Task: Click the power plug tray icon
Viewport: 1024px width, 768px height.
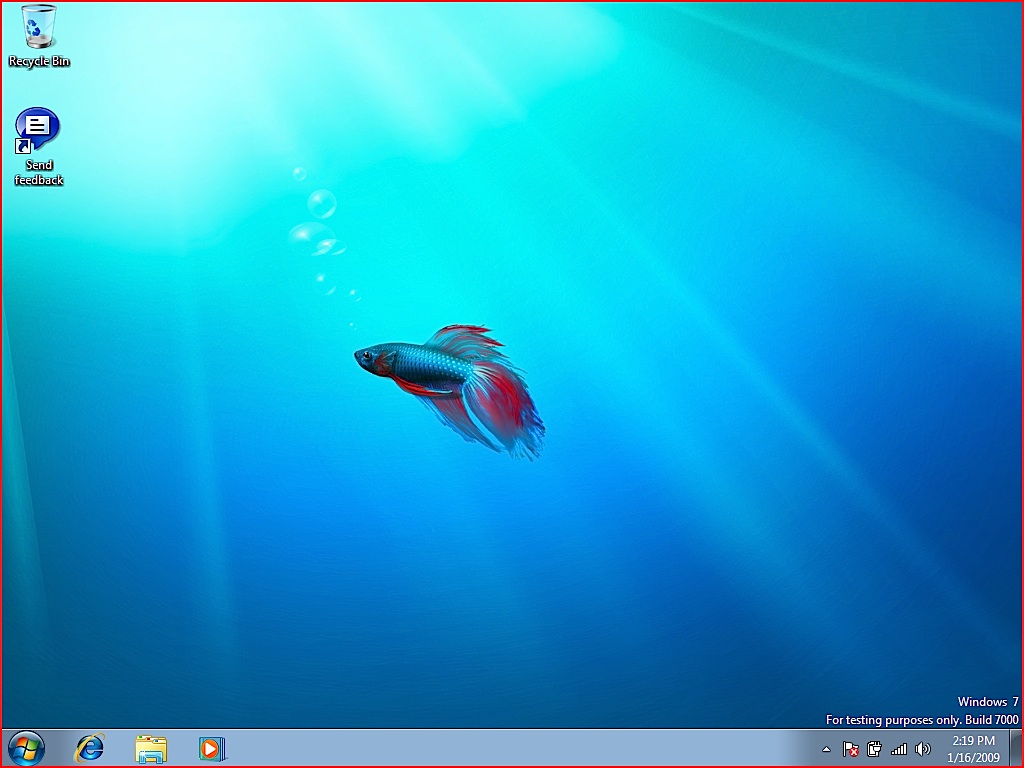Action: tap(875, 749)
